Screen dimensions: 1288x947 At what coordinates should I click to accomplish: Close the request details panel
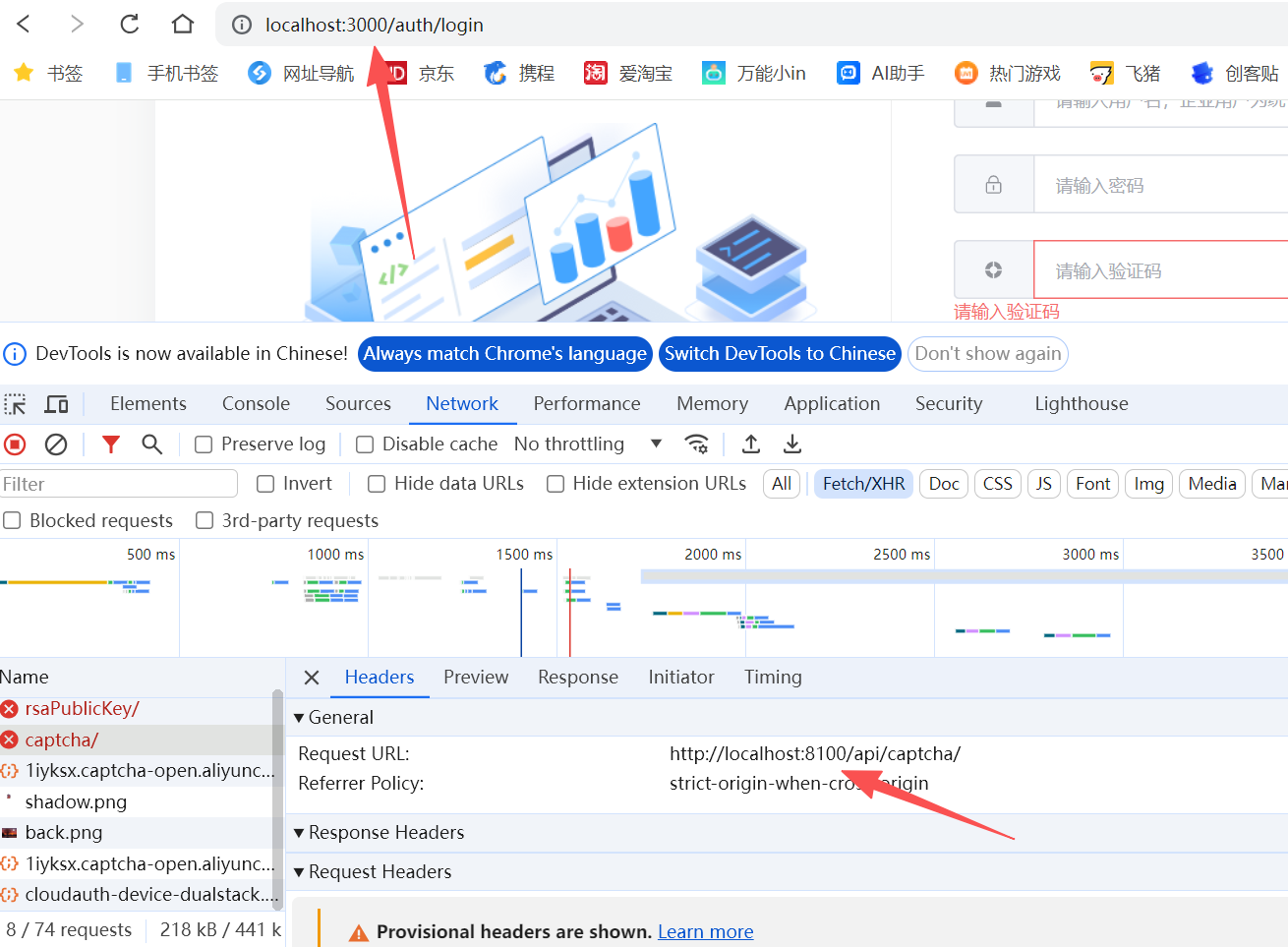point(312,678)
